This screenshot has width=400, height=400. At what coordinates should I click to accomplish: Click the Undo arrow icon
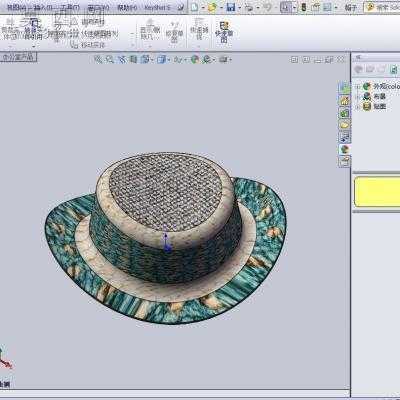point(268,7)
